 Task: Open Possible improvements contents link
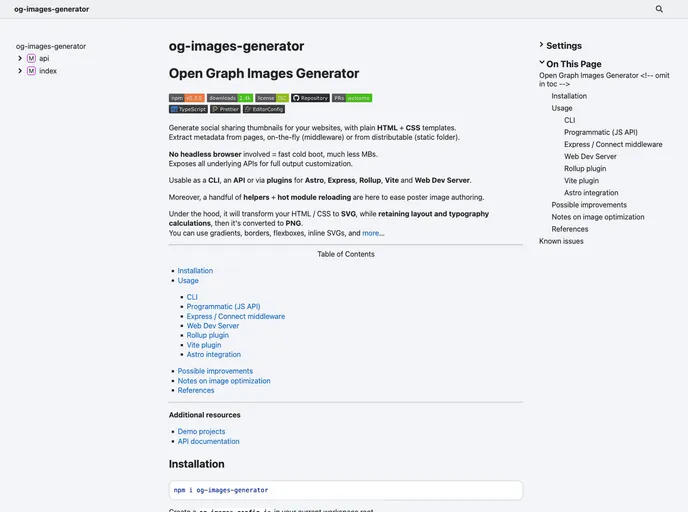point(215,371)
